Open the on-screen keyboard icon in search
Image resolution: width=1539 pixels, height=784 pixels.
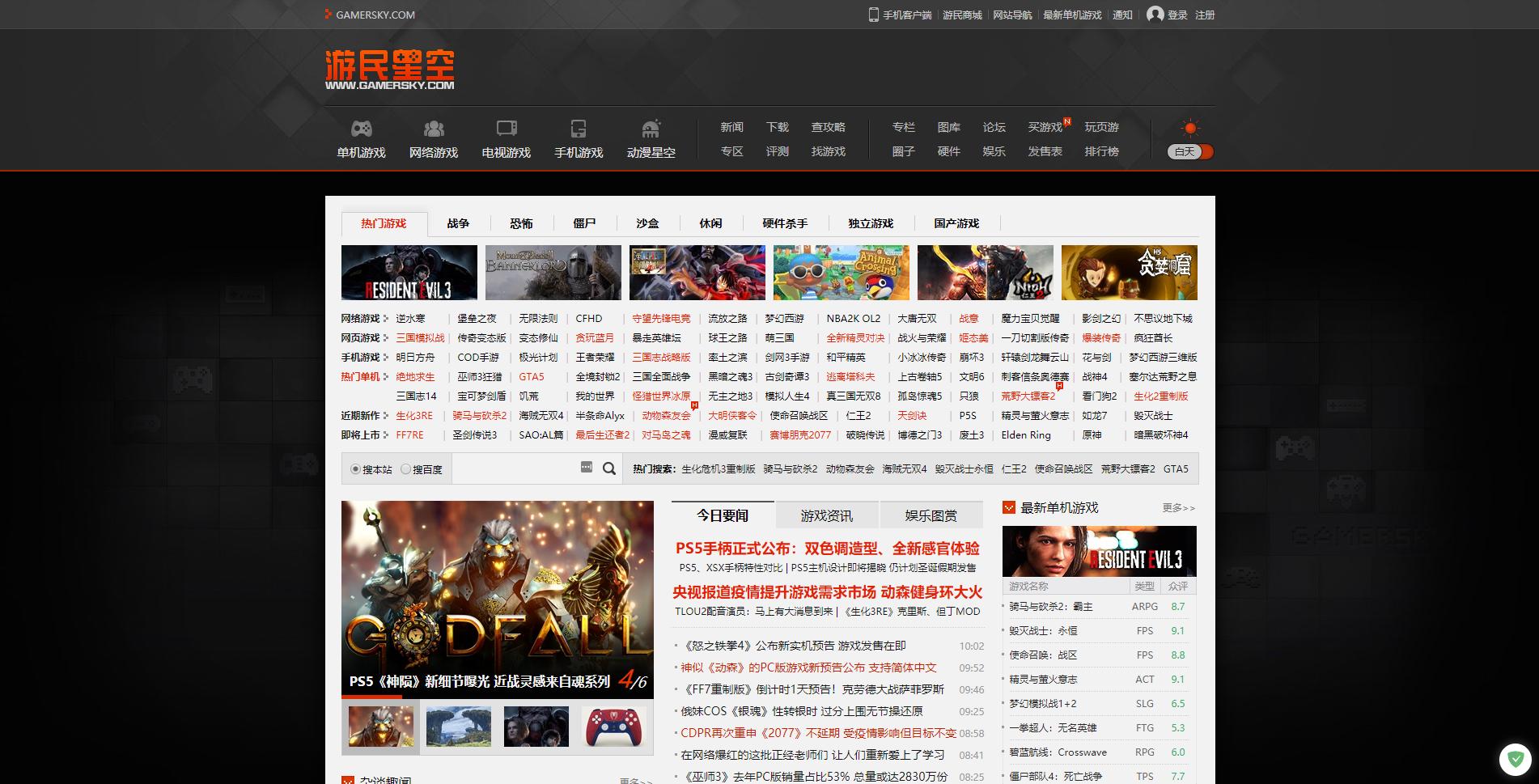pos(587,467)
